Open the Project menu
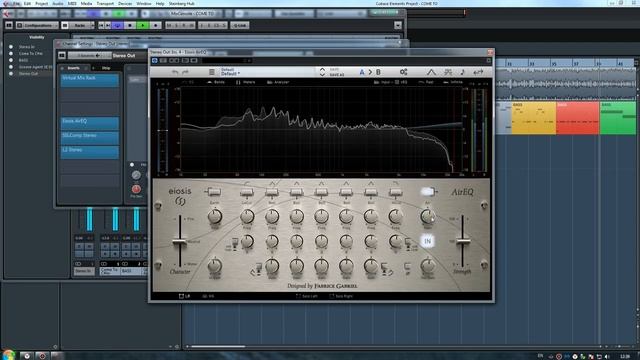Screen dimensions: 640x360 (x=41, y=3)
